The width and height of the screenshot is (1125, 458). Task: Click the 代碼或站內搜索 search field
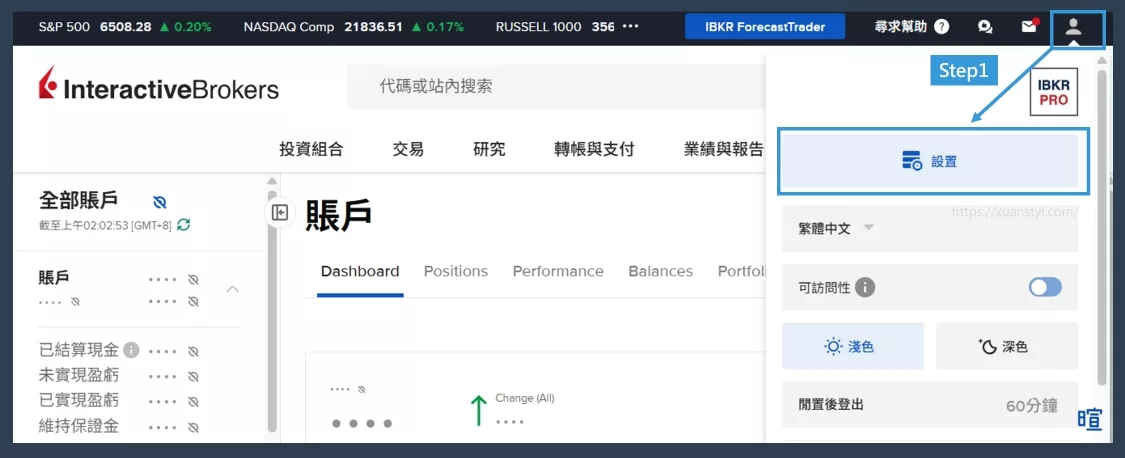tap(556, 87)
